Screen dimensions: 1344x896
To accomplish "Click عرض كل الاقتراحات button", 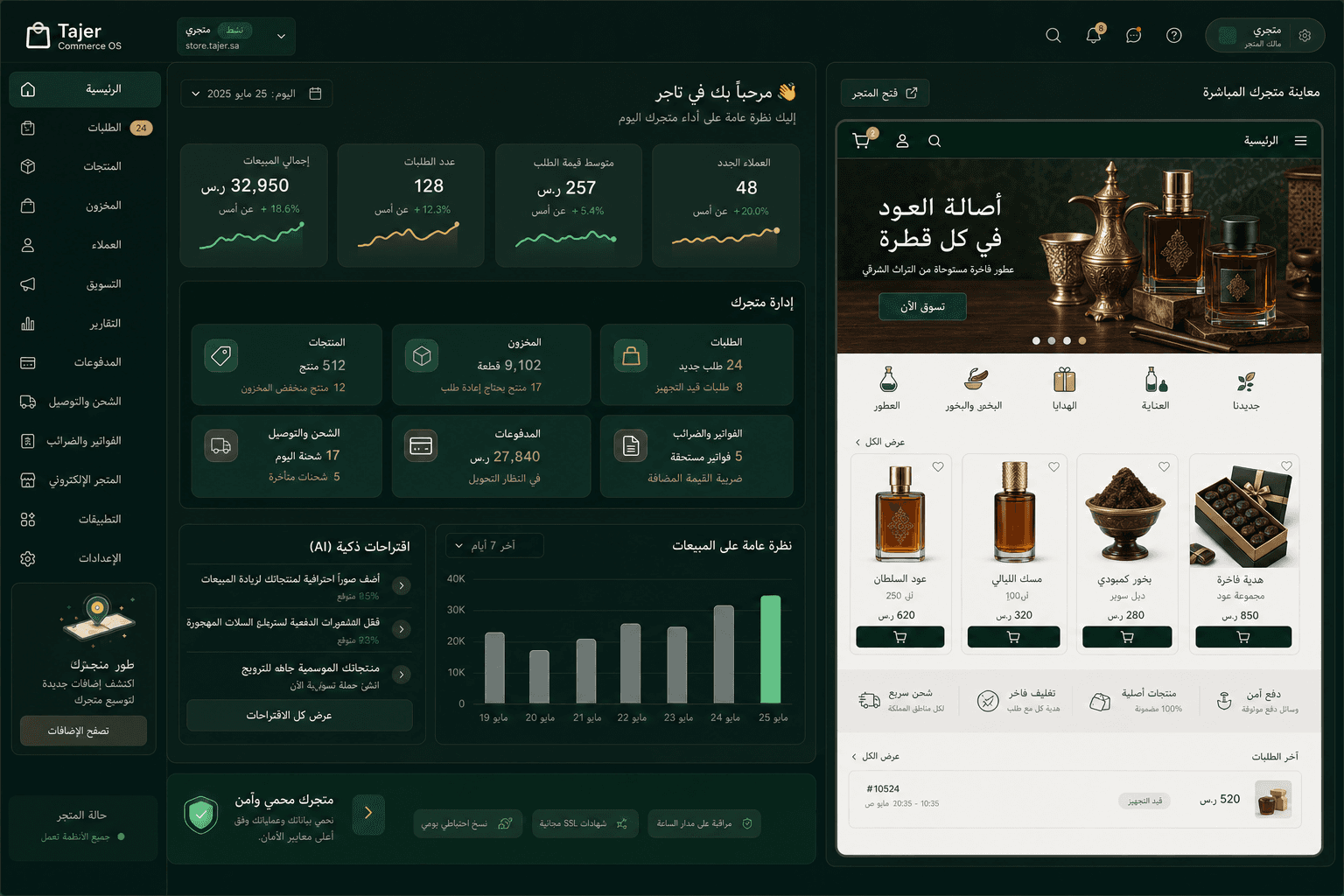I will (x=299, y=715).
